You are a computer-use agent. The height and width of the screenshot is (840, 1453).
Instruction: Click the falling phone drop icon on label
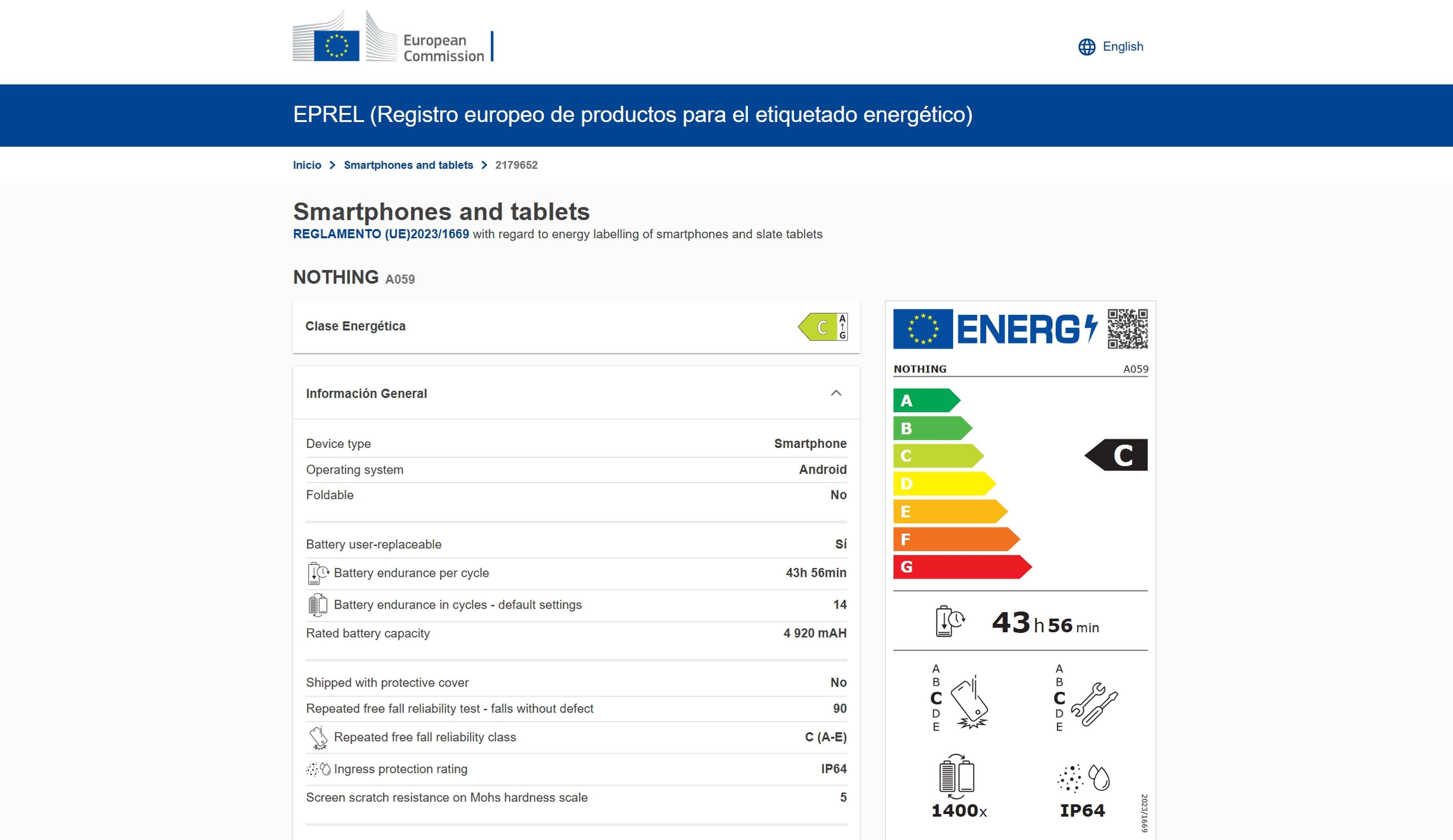[x=969, y=702]
